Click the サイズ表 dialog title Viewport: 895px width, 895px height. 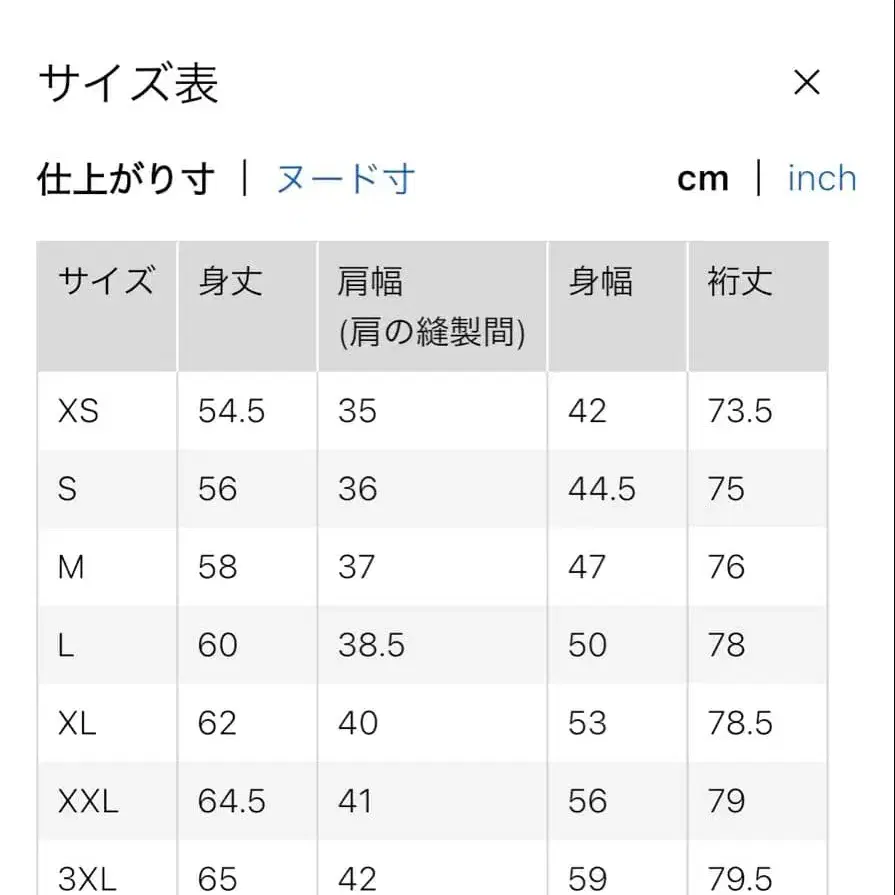(x=132, y=82)
